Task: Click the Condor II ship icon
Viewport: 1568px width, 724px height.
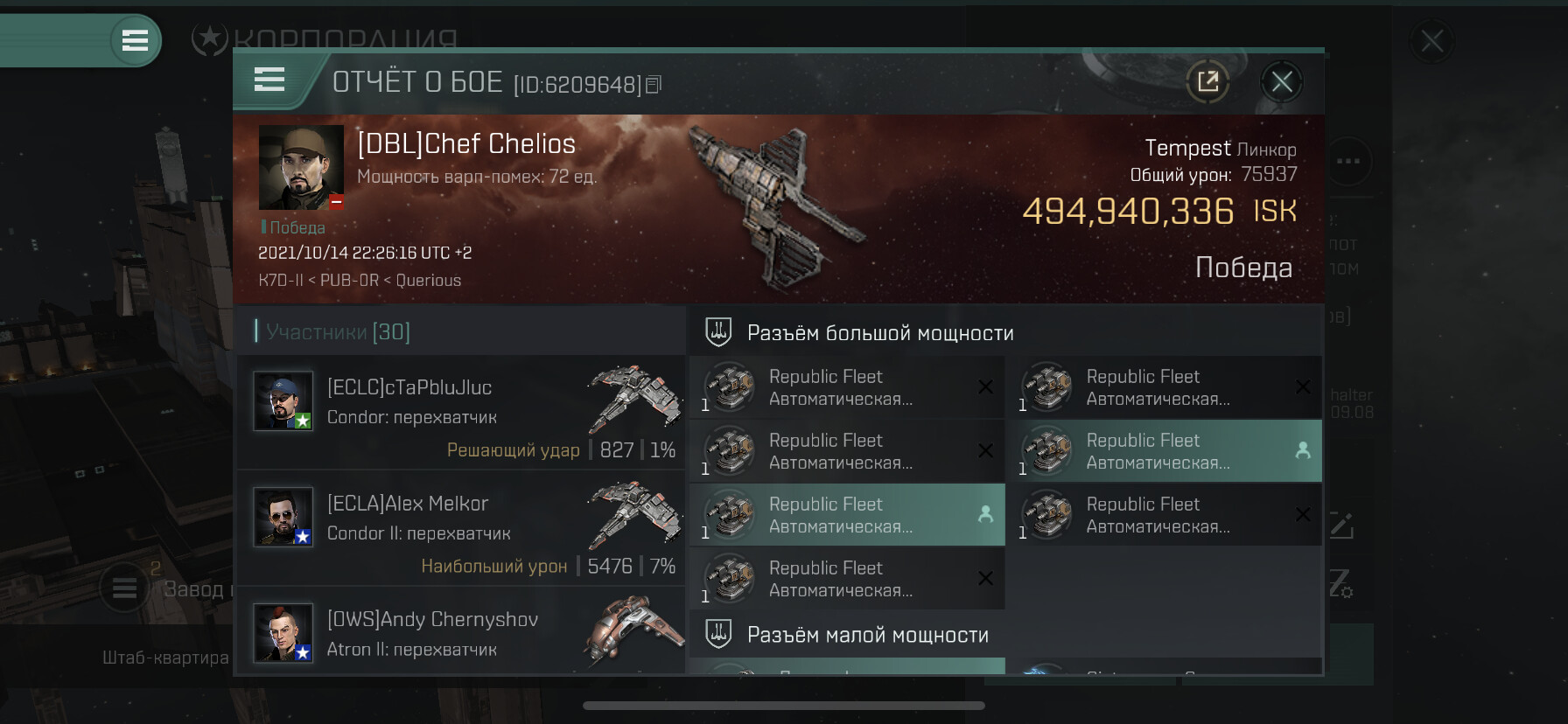Action: 634,515
